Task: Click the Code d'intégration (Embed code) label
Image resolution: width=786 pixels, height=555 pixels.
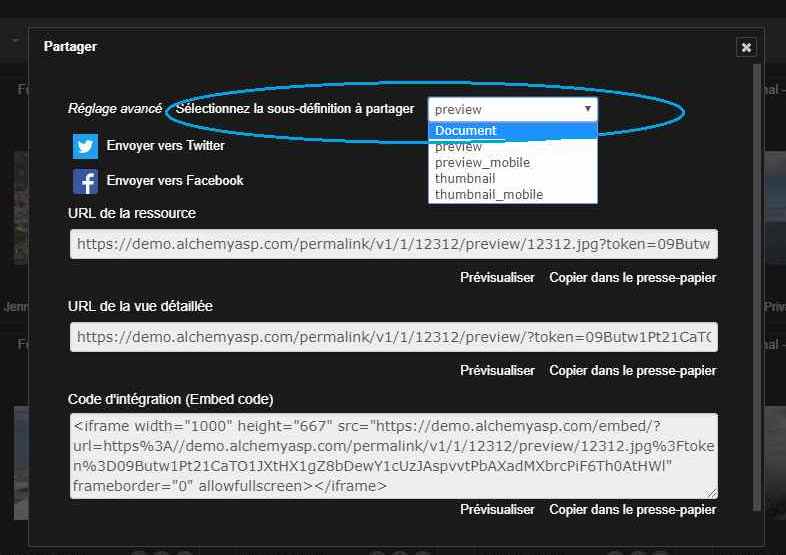Action: [x=170, y=400]
